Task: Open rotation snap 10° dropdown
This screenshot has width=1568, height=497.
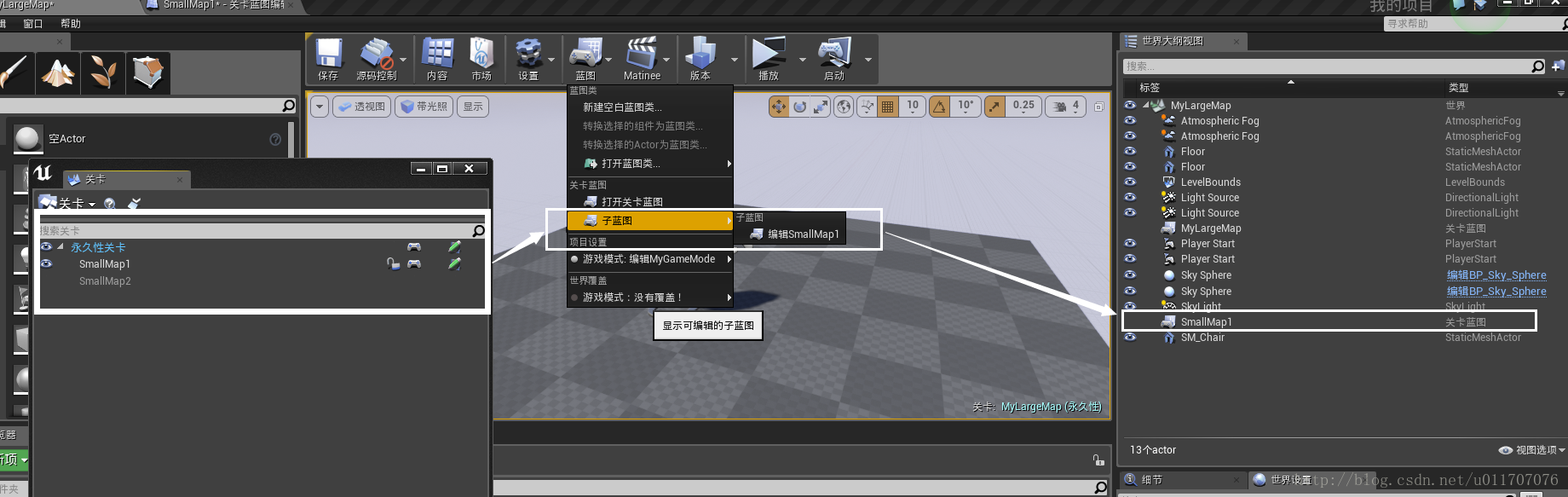Action: pos(966,107)
